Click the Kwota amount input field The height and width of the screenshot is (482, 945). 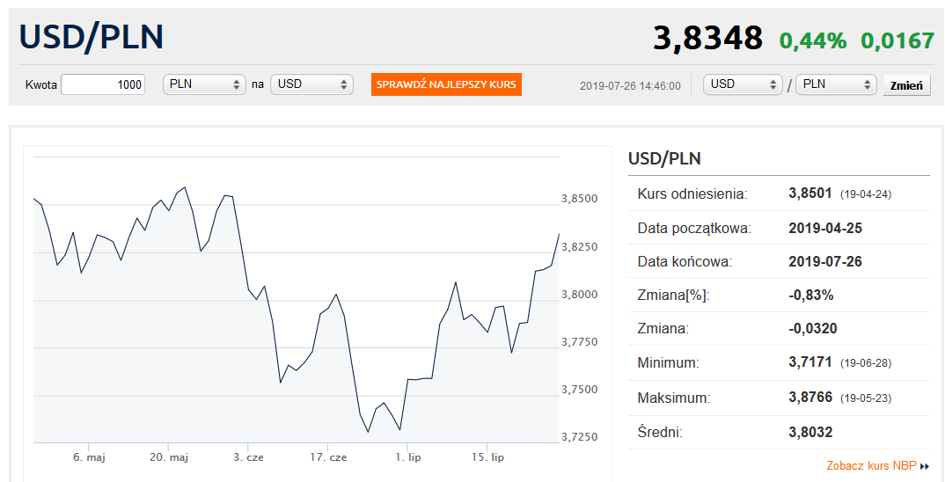click(103, 85)
